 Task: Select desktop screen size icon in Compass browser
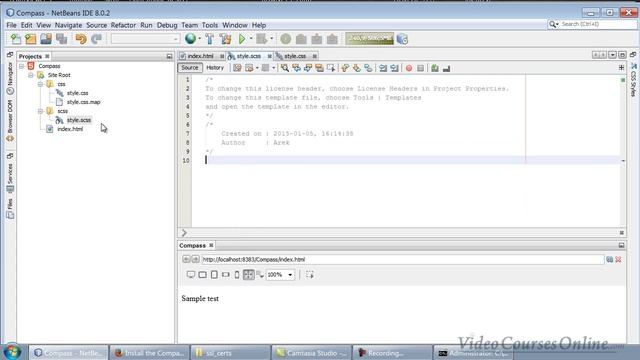pyautogui.click(x=191, y=275)
